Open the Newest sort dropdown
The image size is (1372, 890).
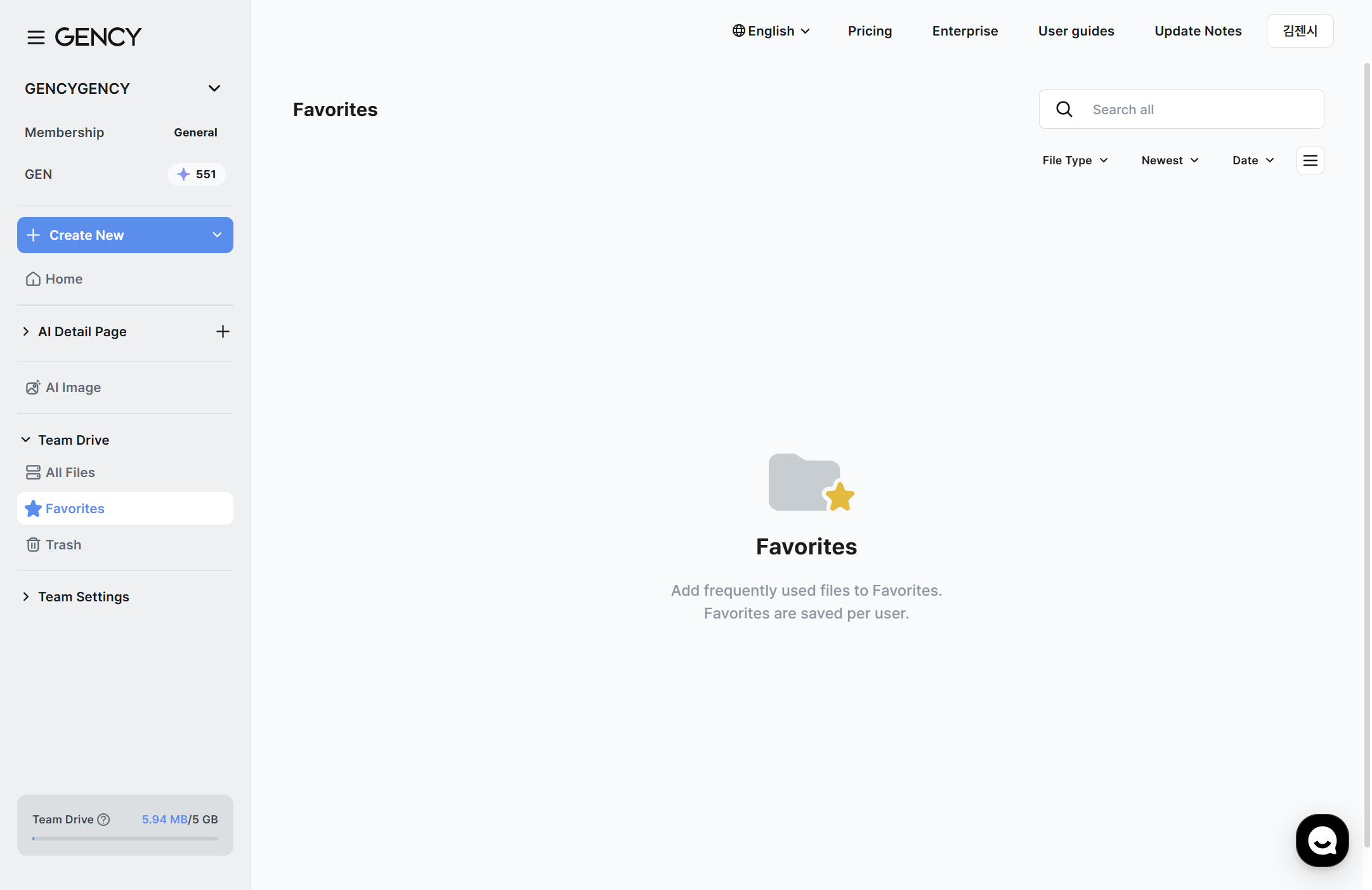tap(1170, 160)
